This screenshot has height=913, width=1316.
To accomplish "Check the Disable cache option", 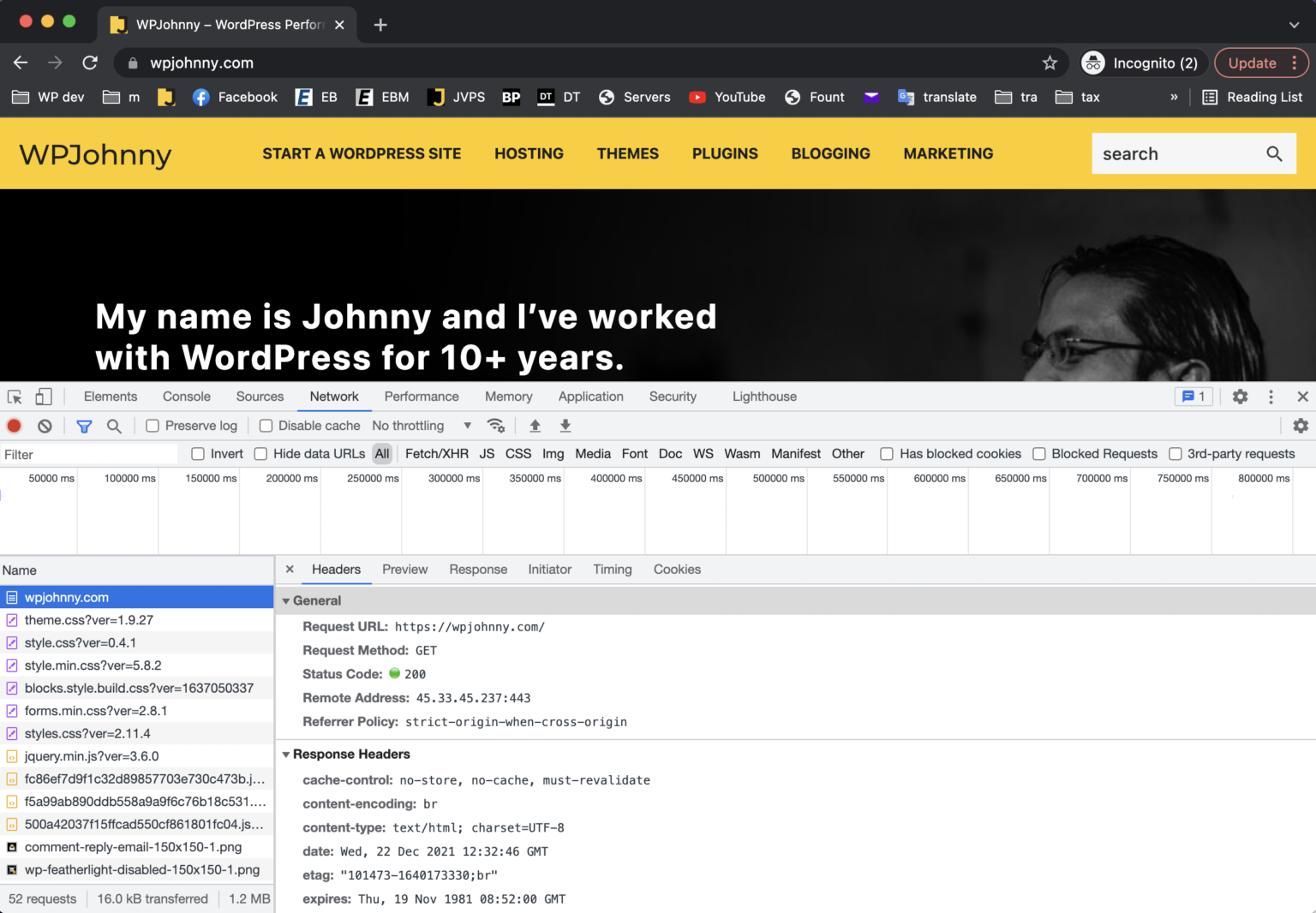I will click(x=266, y=426).
